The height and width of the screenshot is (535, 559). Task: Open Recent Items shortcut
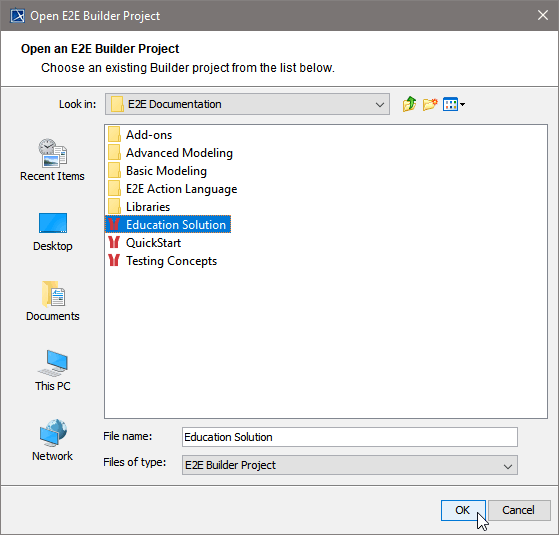(x=52, y=160)
